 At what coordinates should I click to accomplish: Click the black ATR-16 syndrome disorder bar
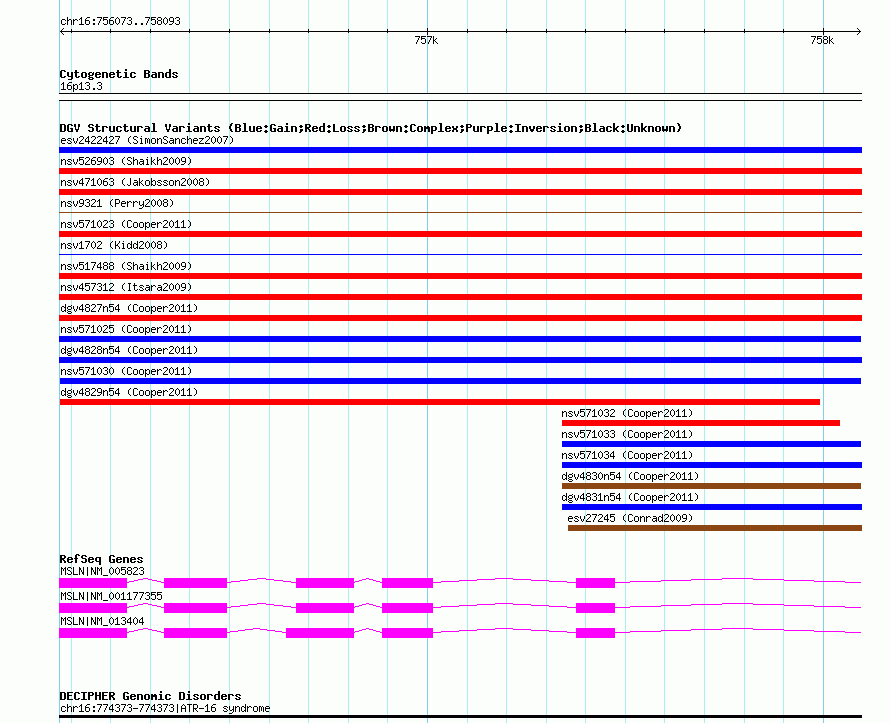pyautogui.click(x=460, y=716)
